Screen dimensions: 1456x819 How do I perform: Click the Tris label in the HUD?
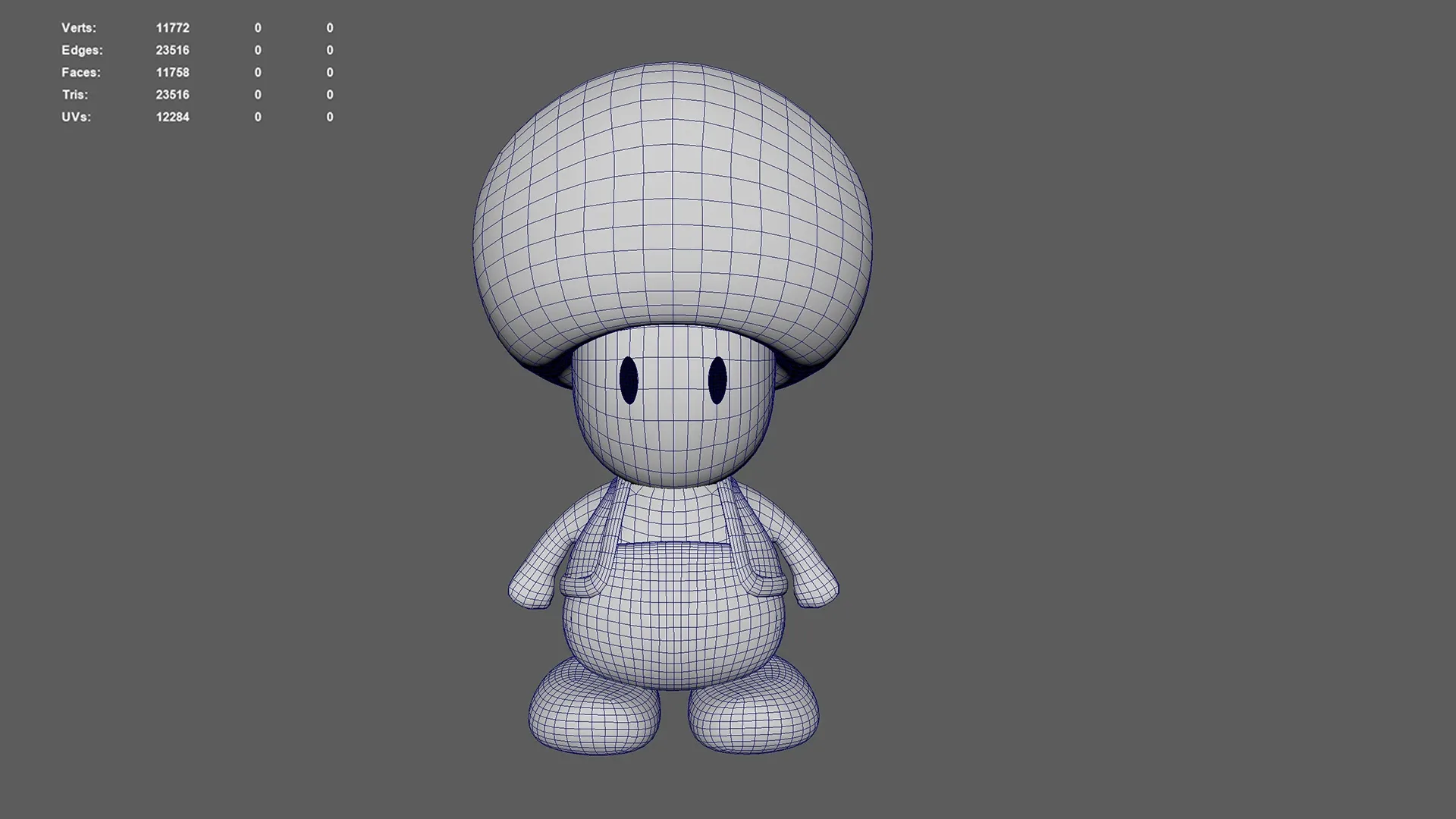[x=74, y=95]
